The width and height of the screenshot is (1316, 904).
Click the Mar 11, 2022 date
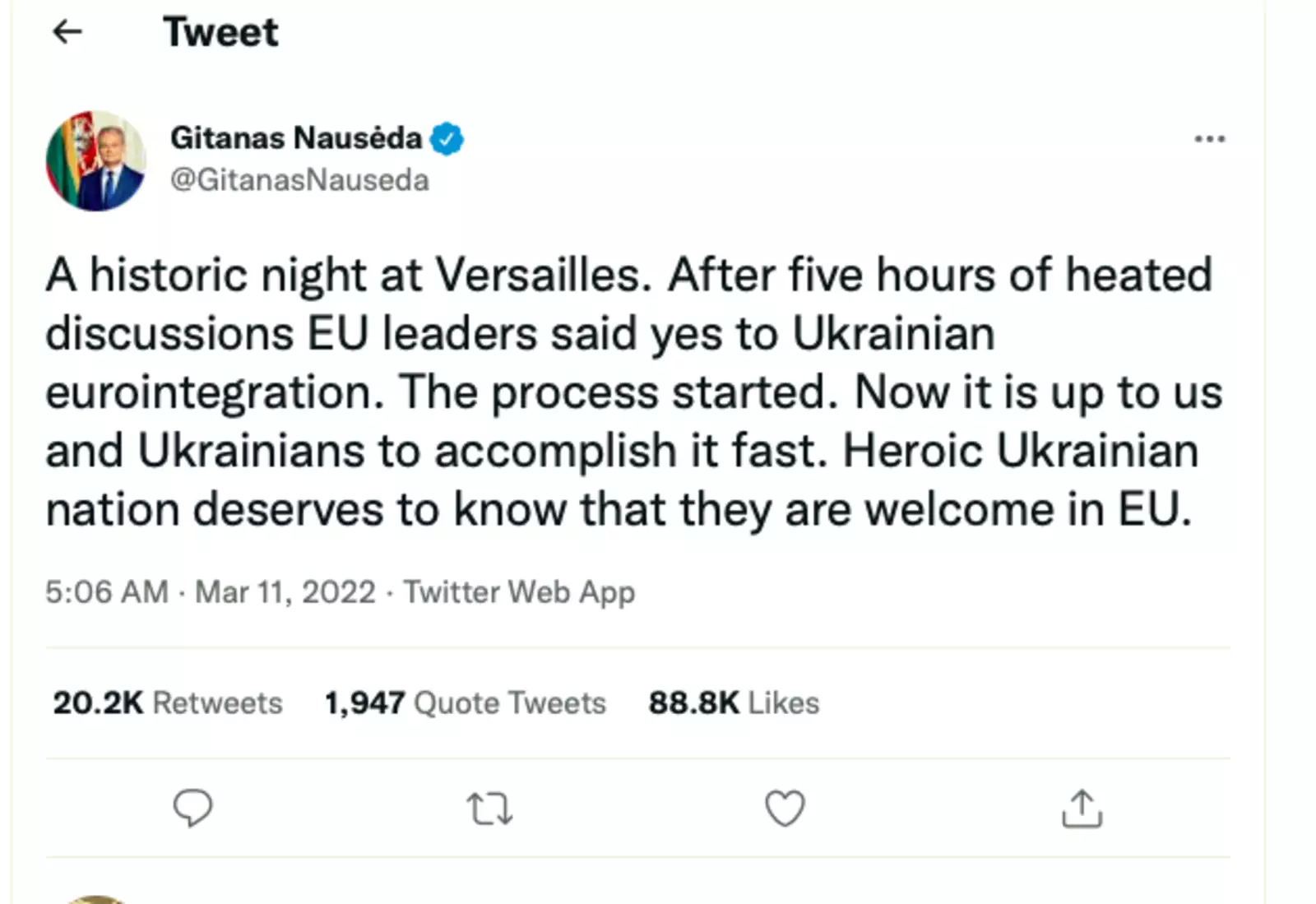[x=285, y=592]
